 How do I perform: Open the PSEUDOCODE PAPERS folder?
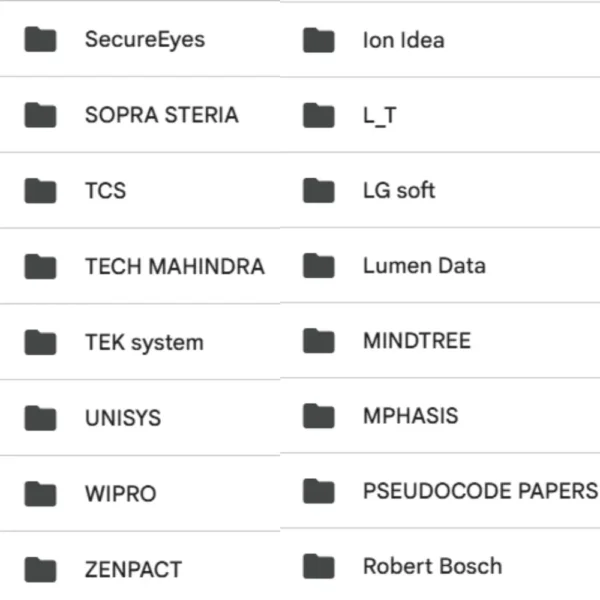(479, 491)
